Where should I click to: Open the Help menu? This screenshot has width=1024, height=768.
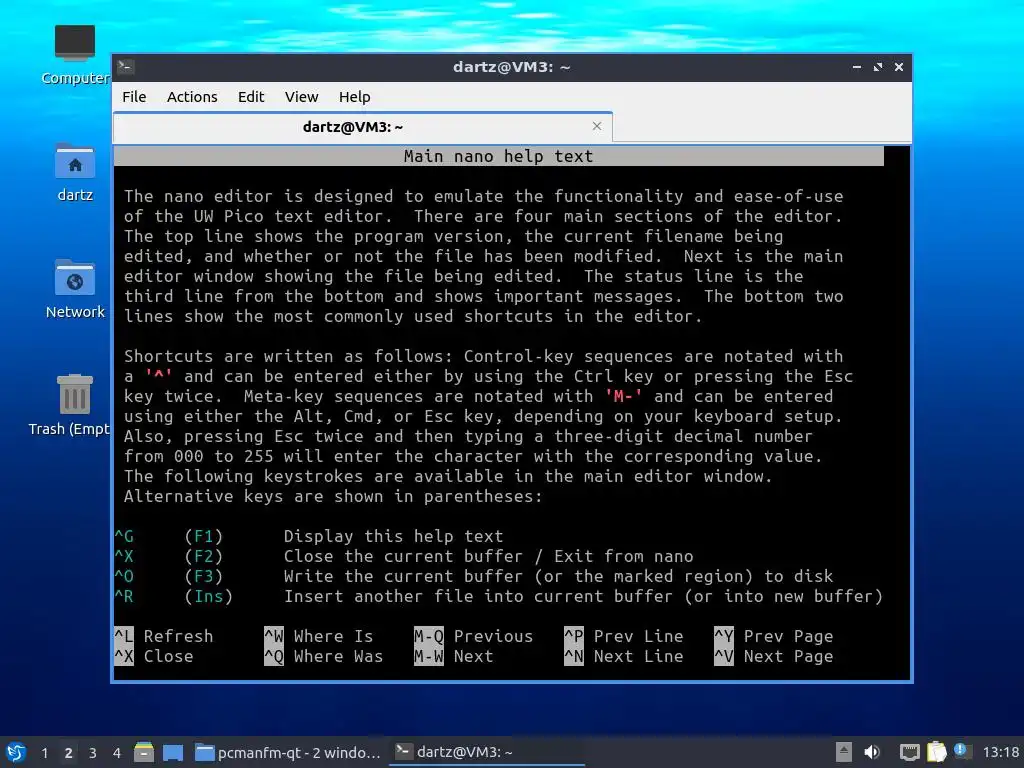(x=355, y=97)
